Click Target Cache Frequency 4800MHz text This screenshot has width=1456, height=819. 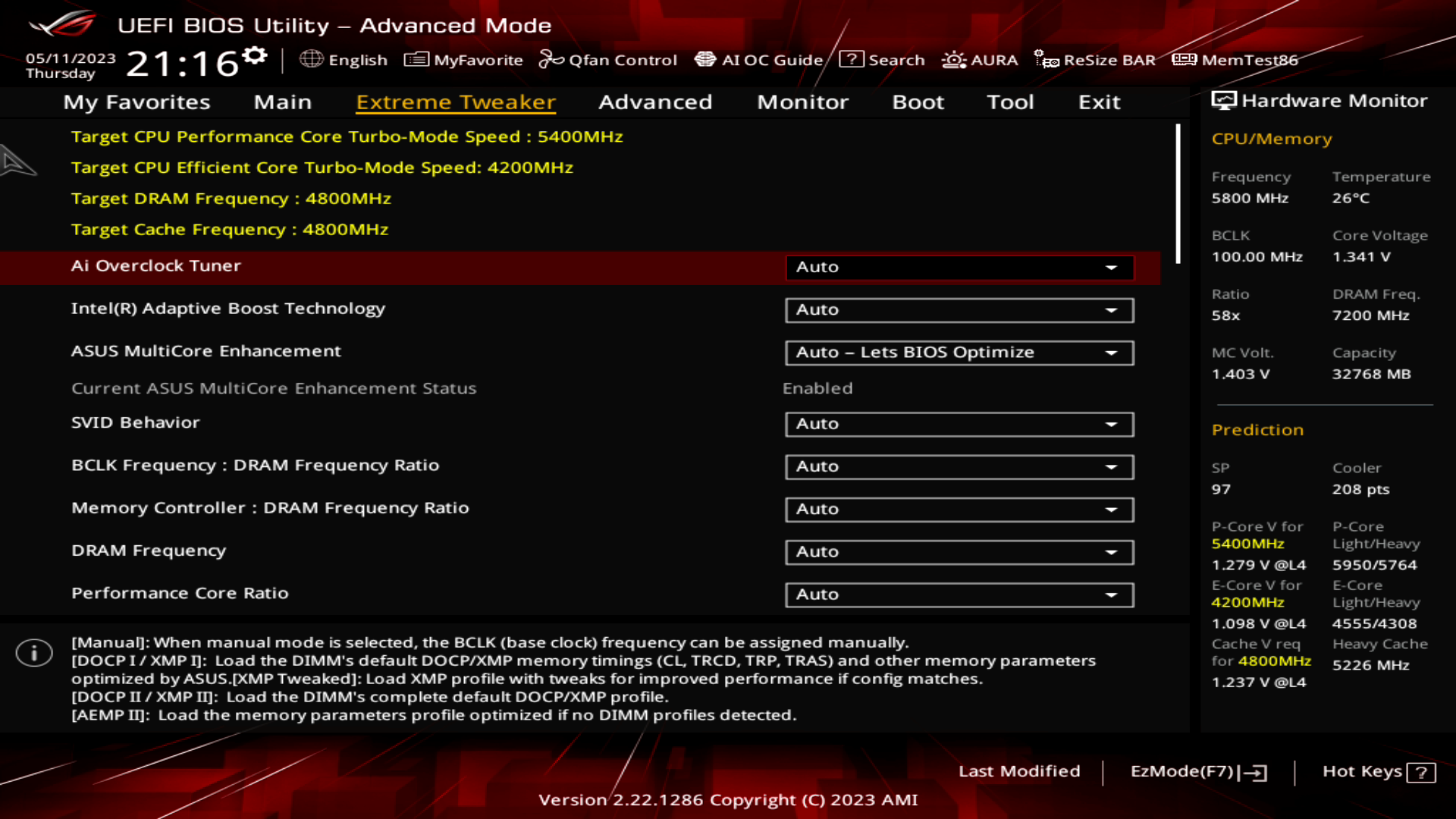(230, 230)
